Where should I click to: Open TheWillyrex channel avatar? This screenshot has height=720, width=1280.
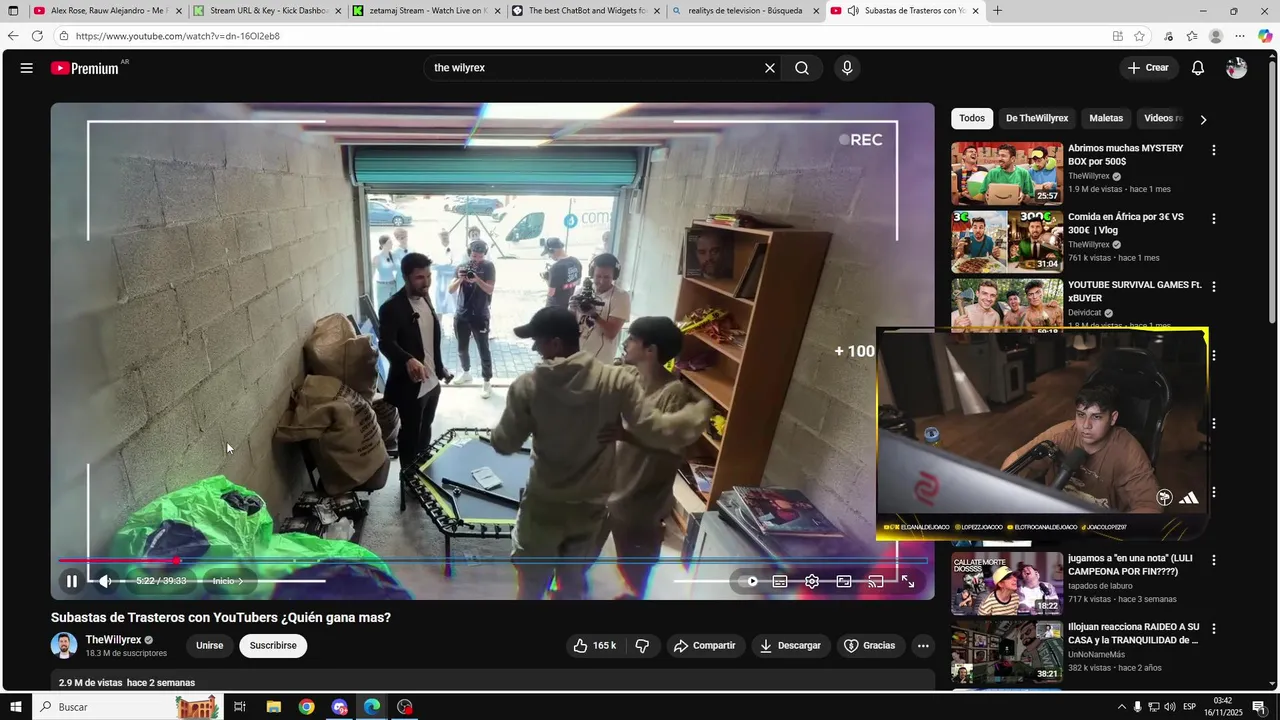(64, 646)
